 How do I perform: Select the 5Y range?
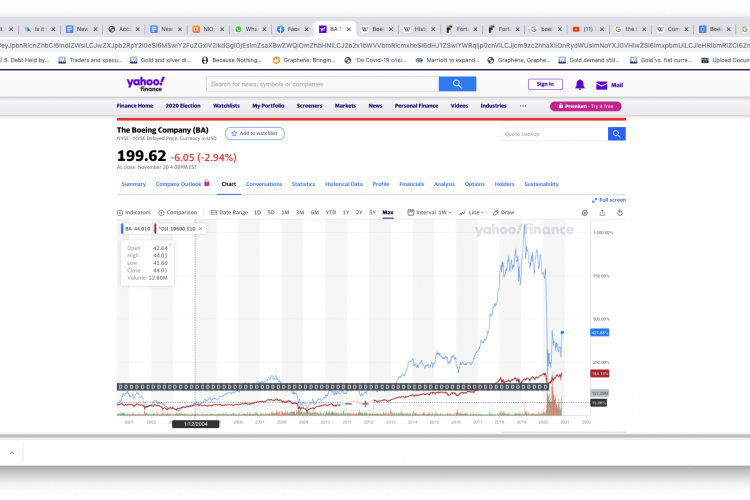pyautogui.click(x=373, y=212)
